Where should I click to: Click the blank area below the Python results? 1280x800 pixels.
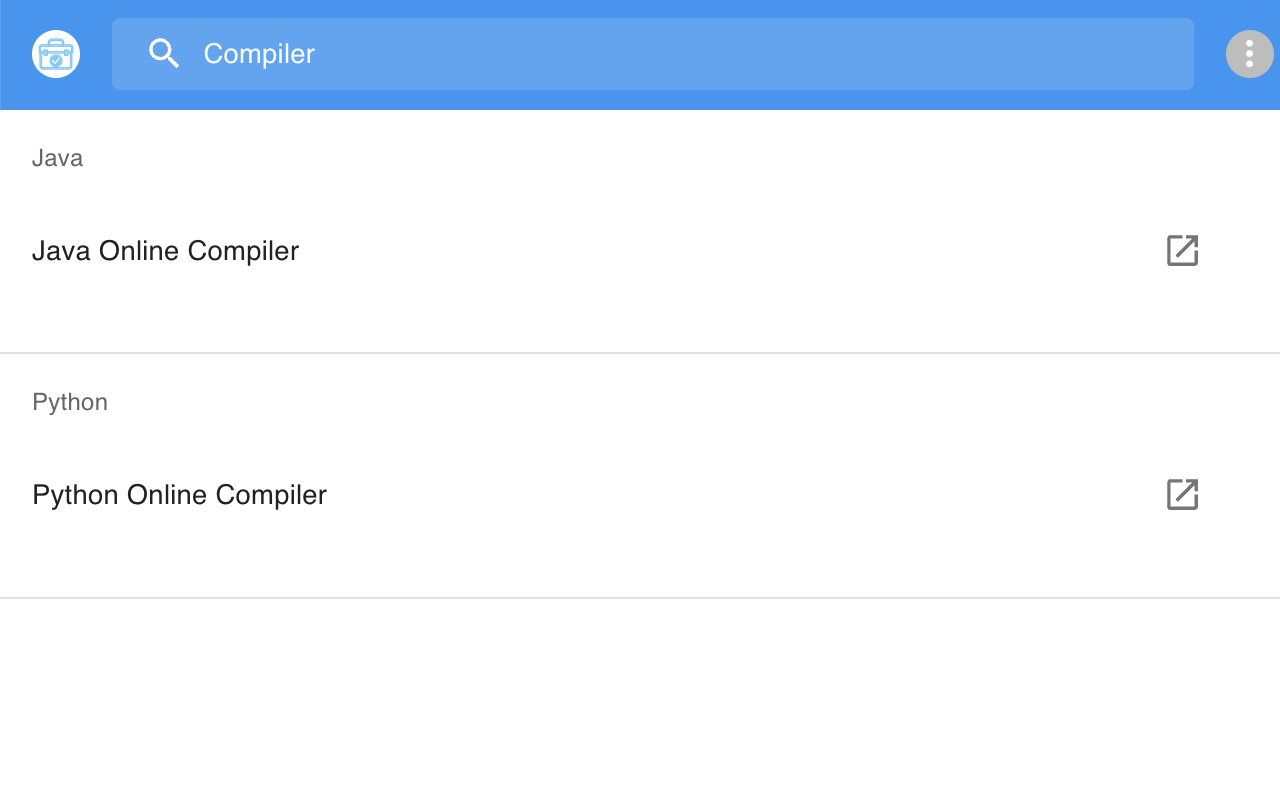click(x=640, y=700)
